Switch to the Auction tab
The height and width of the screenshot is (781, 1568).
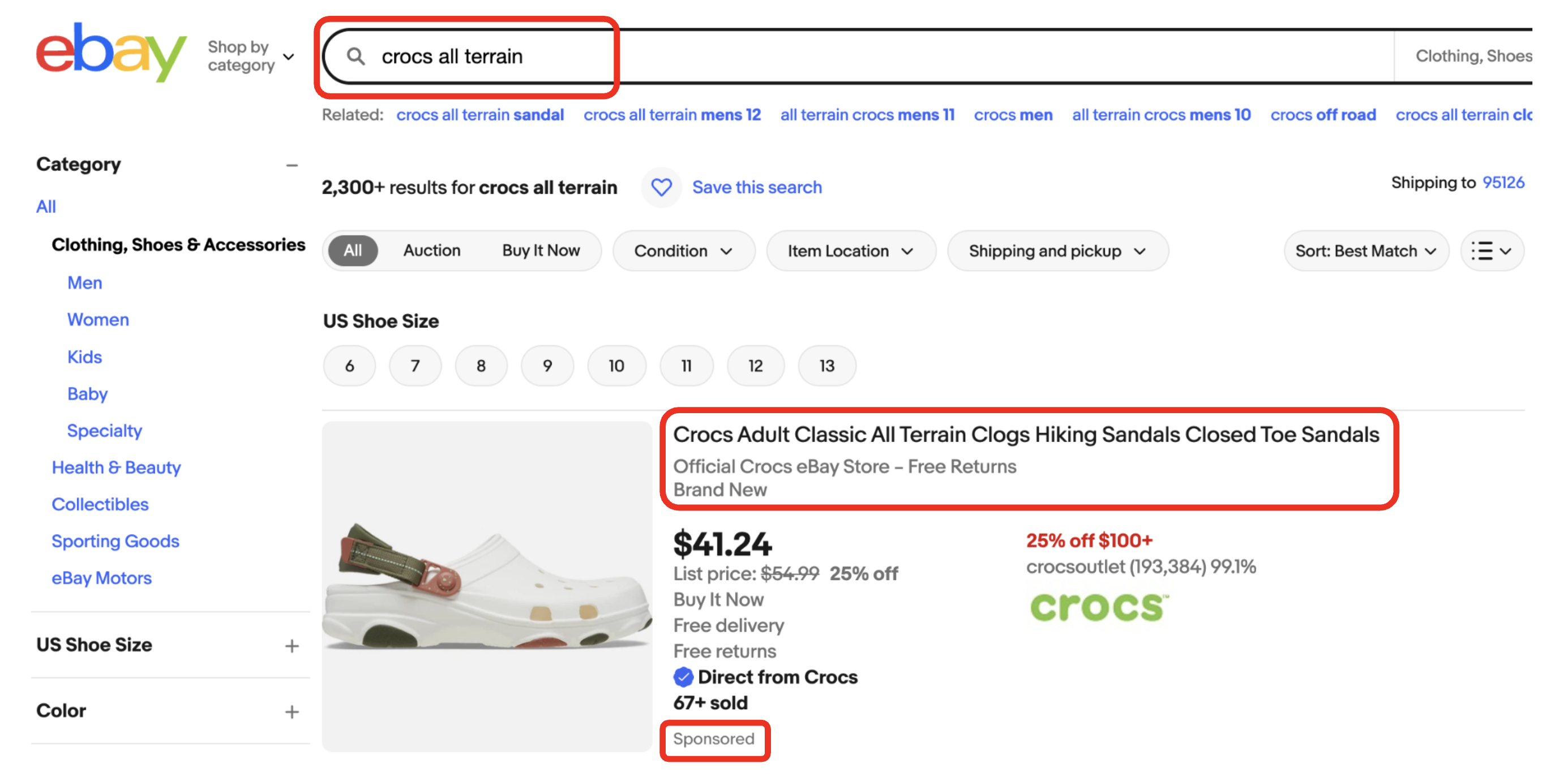point(431,251)
